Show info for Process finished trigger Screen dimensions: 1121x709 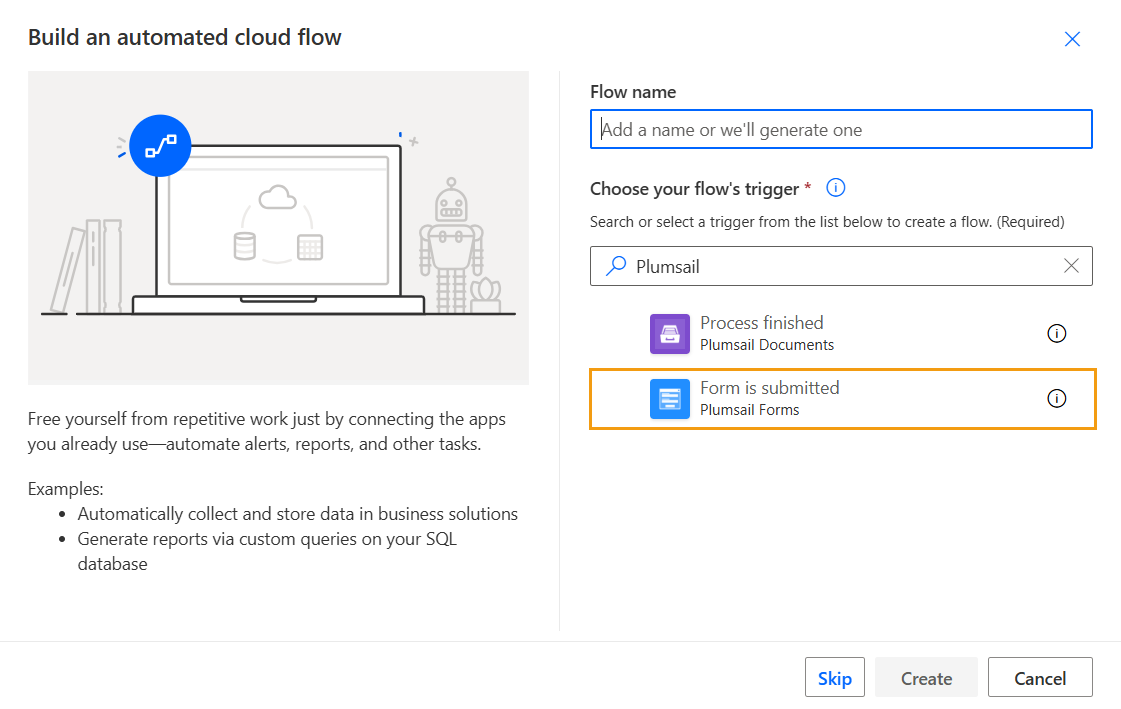tap(1056, 334)
